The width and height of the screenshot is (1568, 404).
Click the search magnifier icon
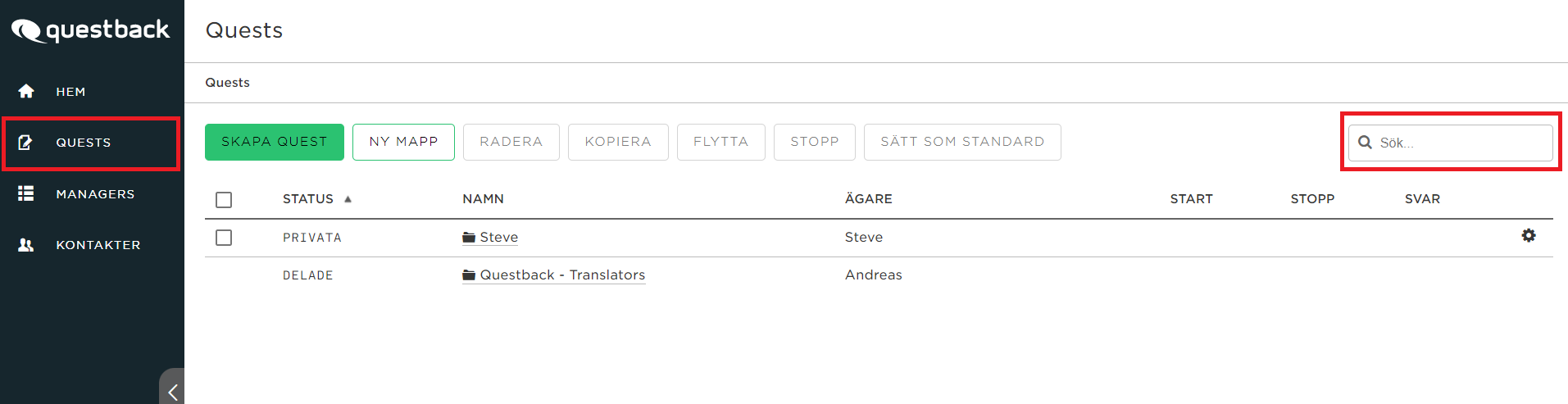pos(1365,143)
